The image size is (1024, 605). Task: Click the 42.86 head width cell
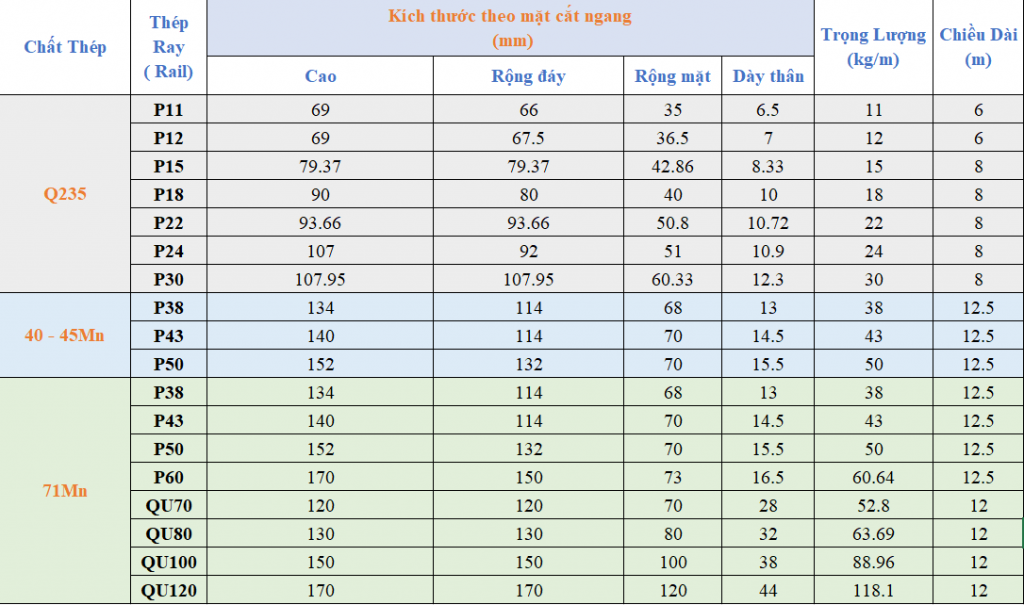click(x=672, y=166)
